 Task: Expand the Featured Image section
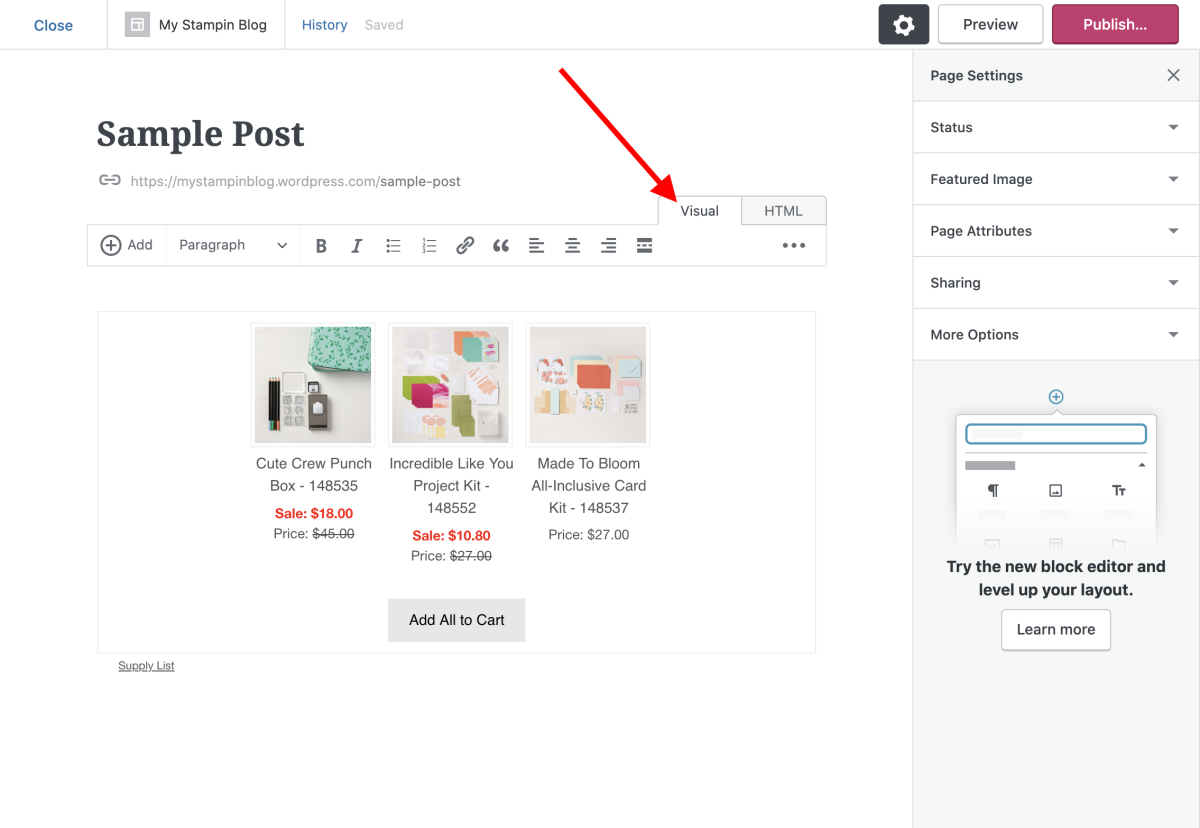pyautogui.click(x=1056, y=179)
